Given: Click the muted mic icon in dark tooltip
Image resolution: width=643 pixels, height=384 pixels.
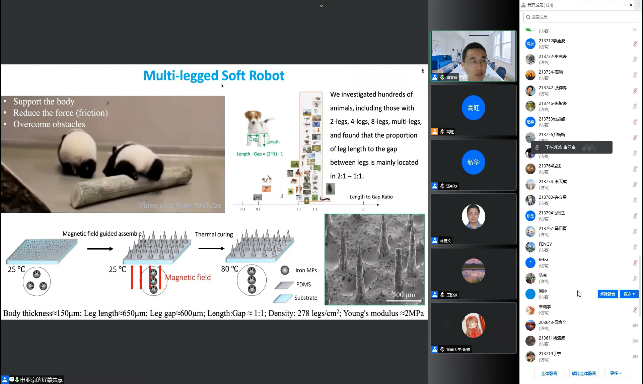Looking at the screenshot, I should coord(537,147).
